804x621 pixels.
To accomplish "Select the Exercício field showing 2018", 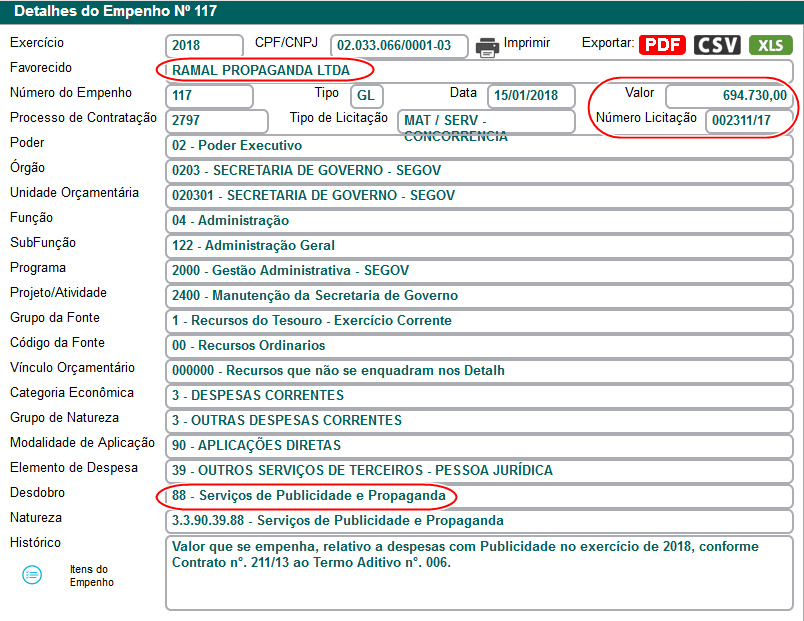I will (204, 45).
